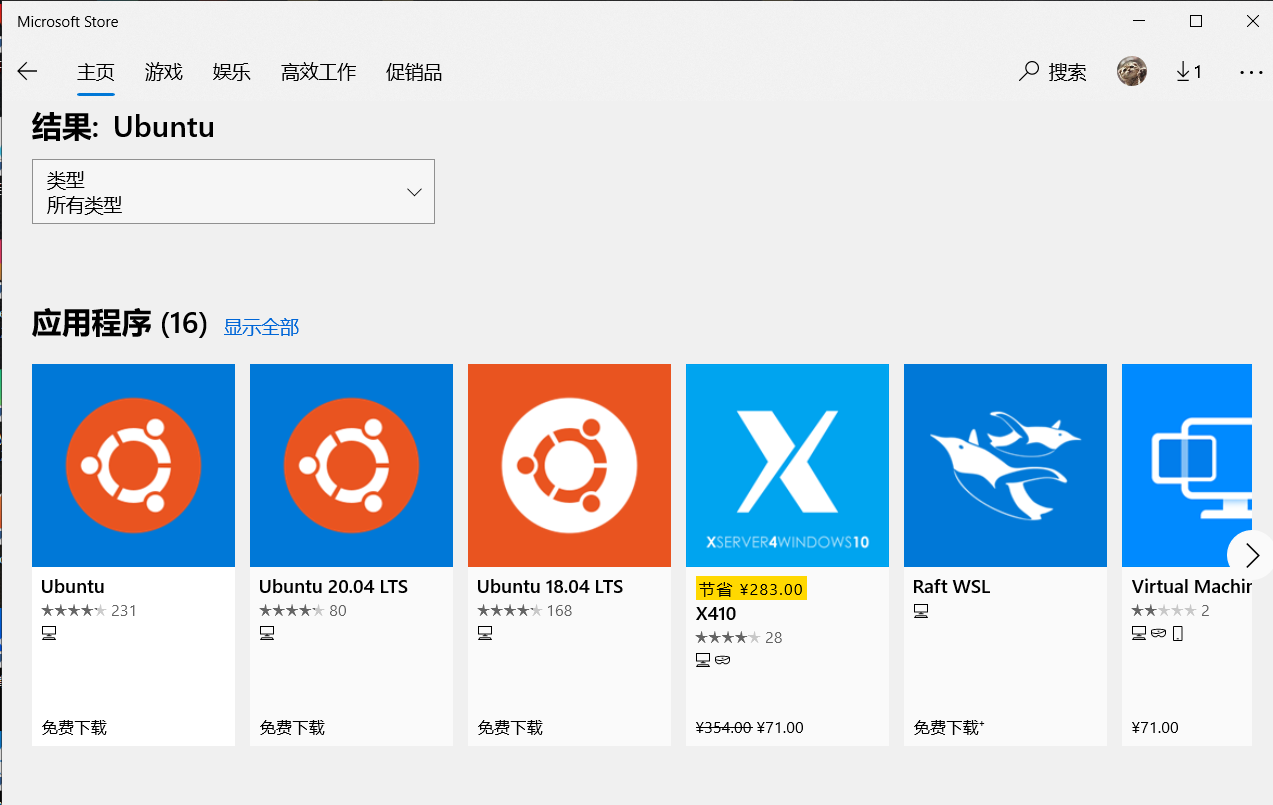
Task: Click the yellow 节省 ¥283.00 savings badge
Action: click(751, 588)
